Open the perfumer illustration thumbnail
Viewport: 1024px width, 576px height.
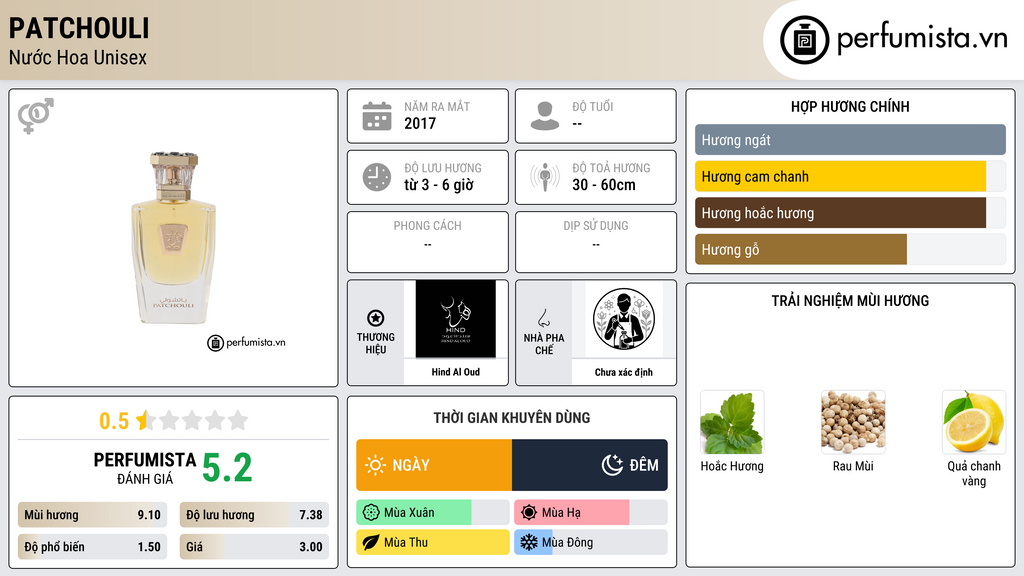pyautogui.click(x=624, y=319)
